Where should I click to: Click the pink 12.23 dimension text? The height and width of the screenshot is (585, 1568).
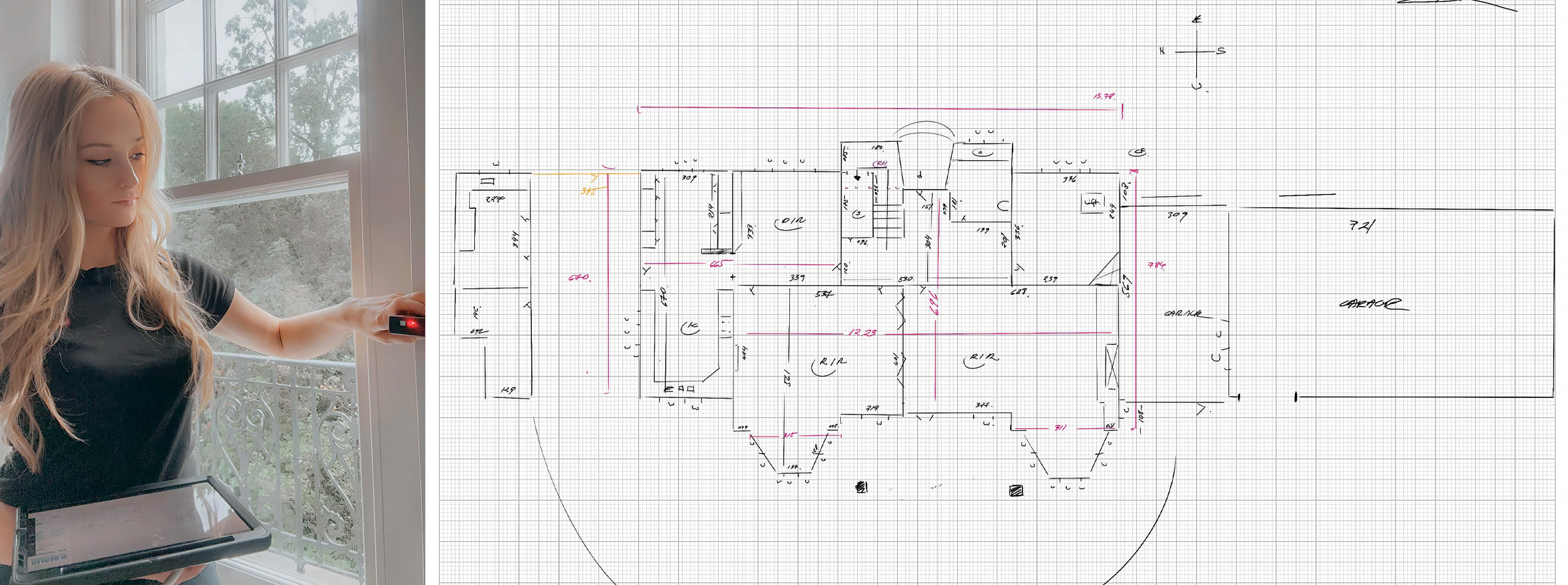tap(862, 333)
